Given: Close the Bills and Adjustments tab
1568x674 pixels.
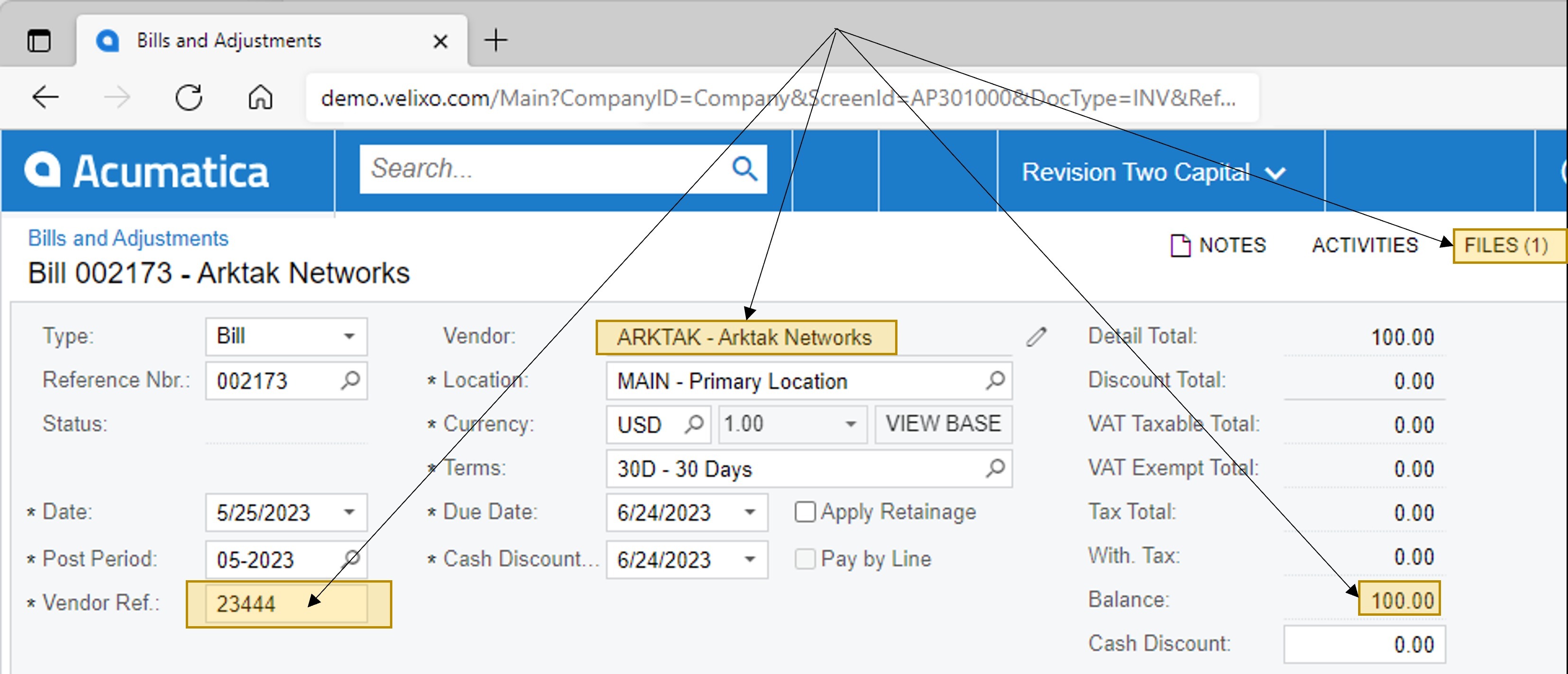Looking at the screenshot, I should click(x=440, y=41).
